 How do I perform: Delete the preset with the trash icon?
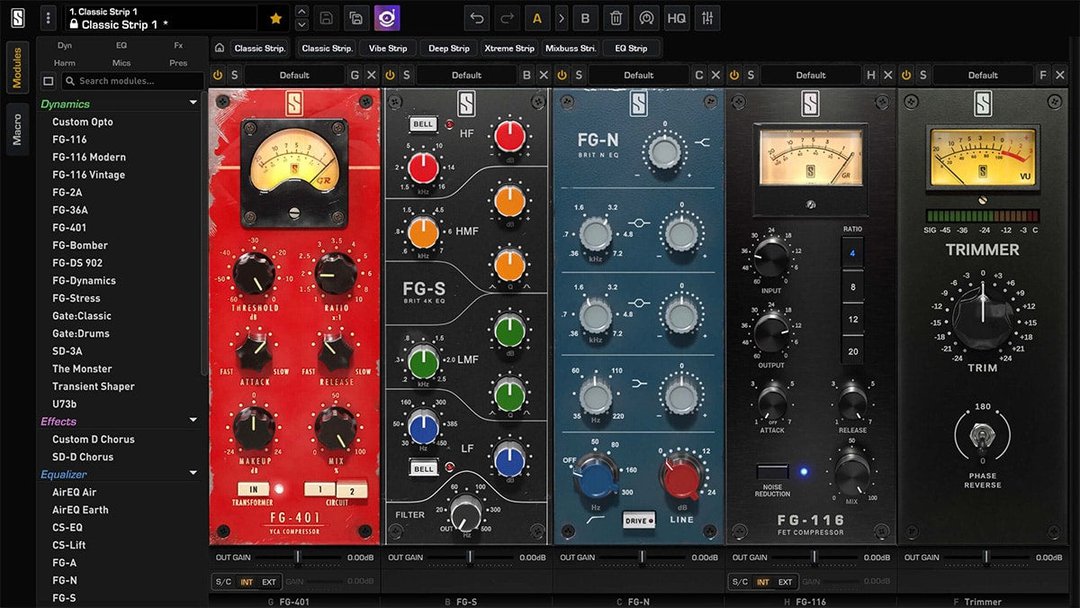pyautogui.click(x=615, y=17)
